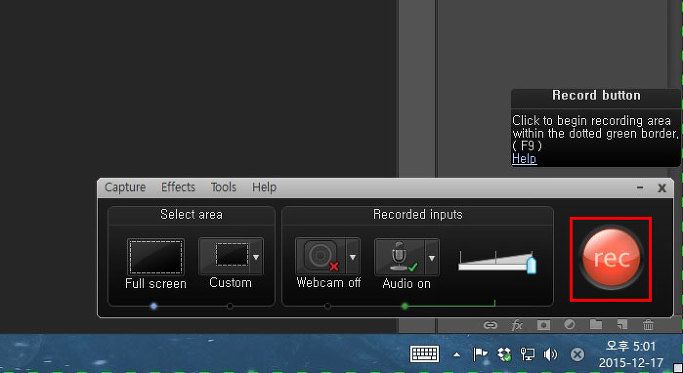Open the audio source dropdown arrow
Viewport: 683px width, 373px height.
click(x=432, y=258)
